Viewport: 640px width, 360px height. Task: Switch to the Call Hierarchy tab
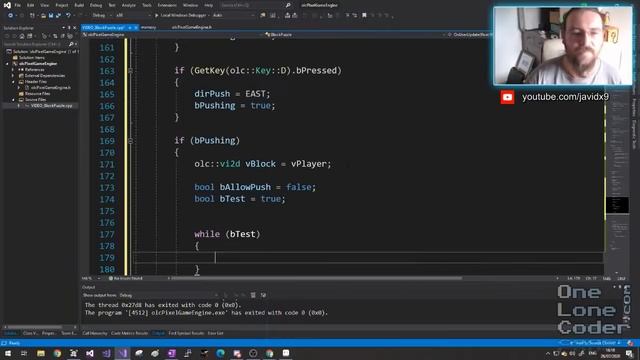click(95, 333)
